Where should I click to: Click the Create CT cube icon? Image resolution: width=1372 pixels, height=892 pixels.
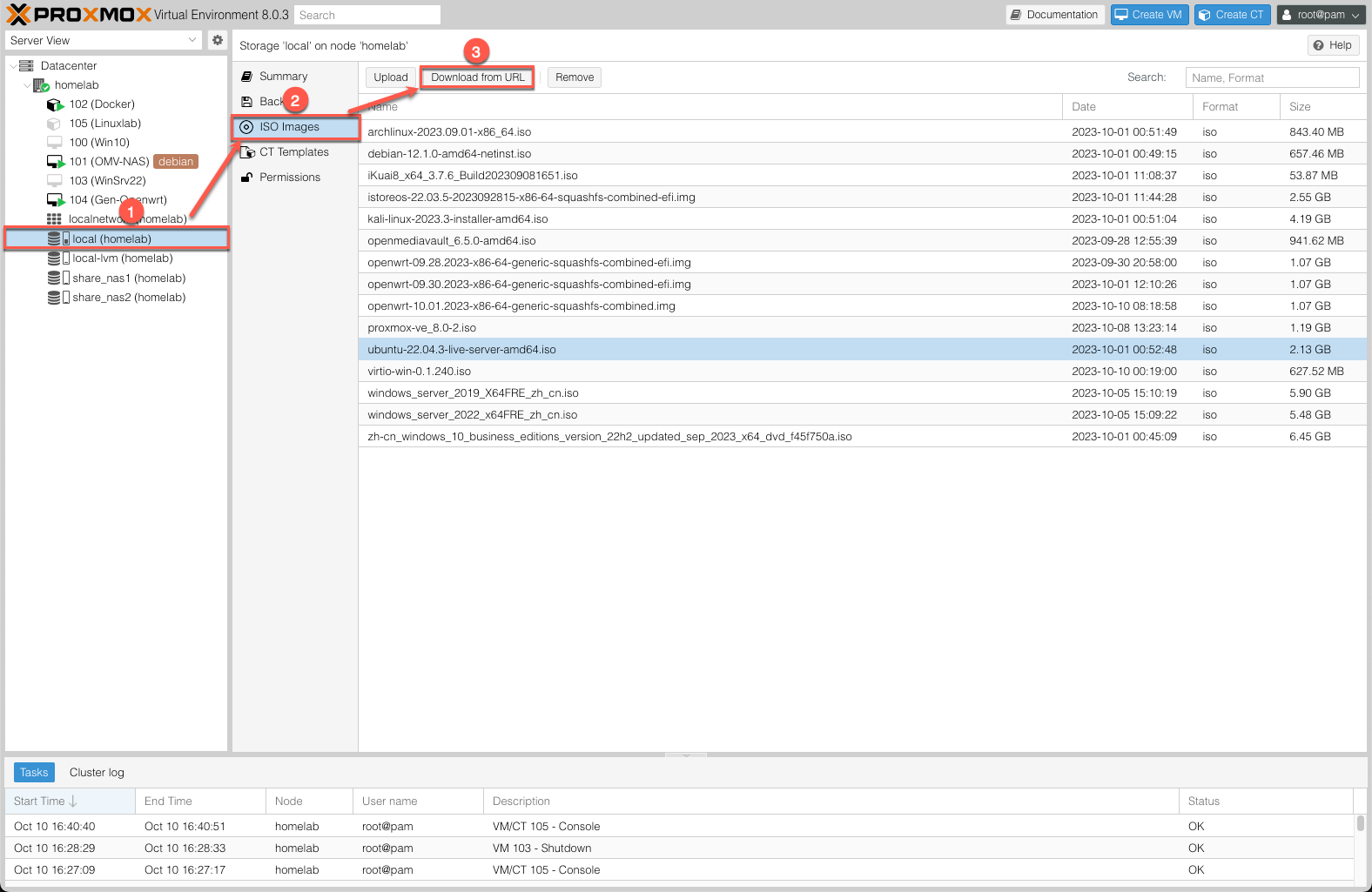coord(1205,15)
